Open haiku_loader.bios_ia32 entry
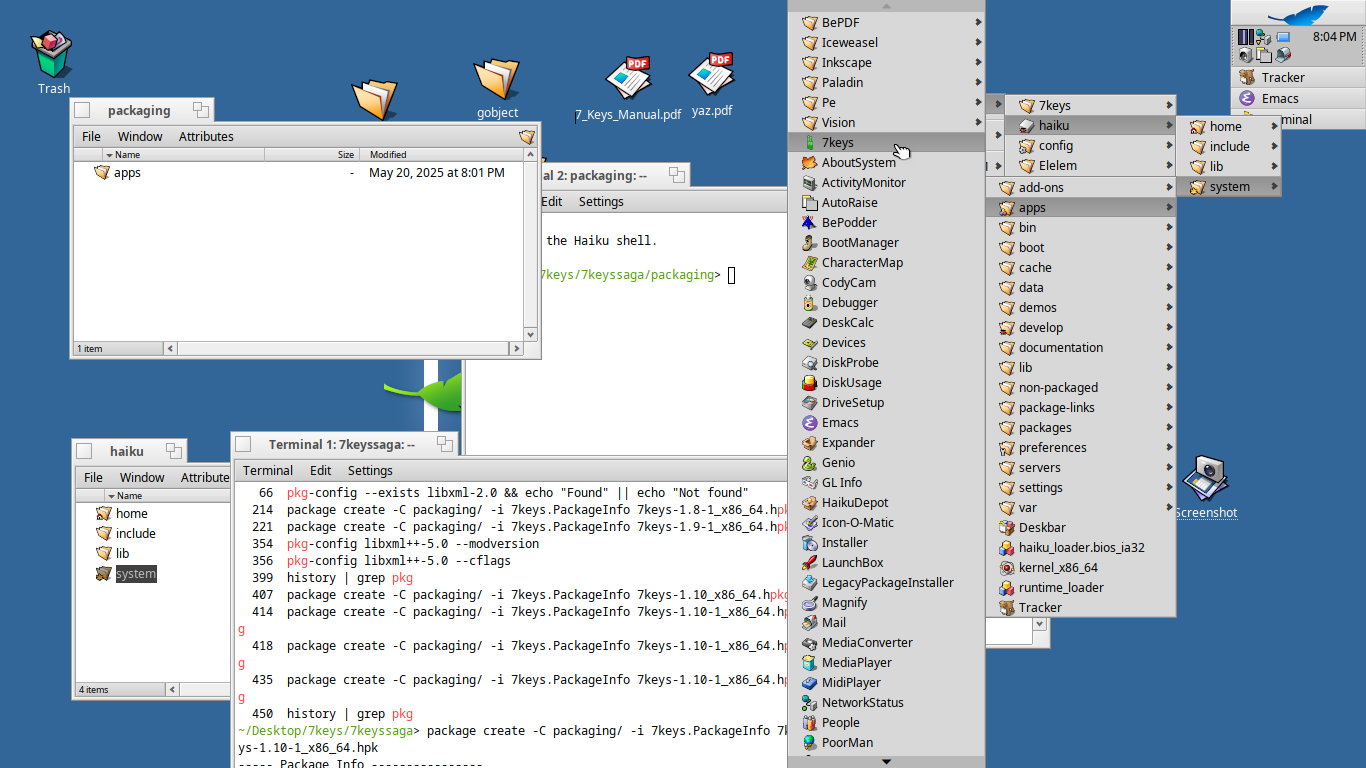 coord(1081,548)
